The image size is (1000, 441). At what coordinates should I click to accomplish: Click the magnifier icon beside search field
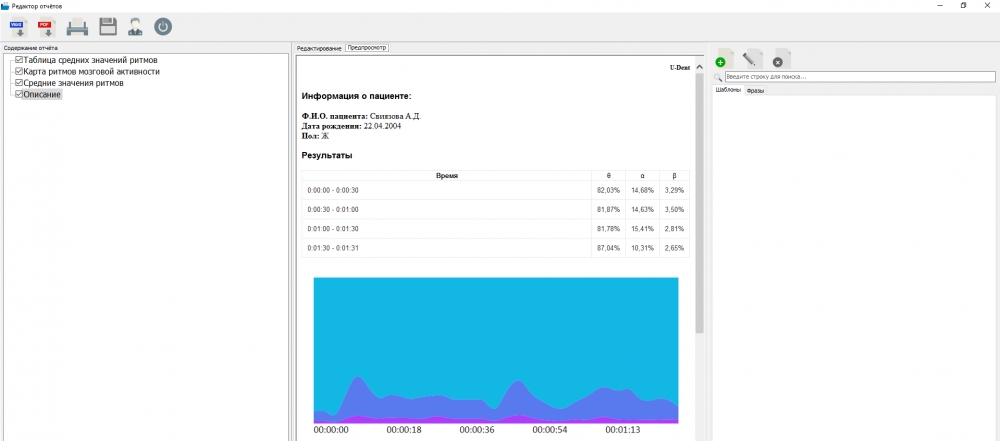point(718,77)
